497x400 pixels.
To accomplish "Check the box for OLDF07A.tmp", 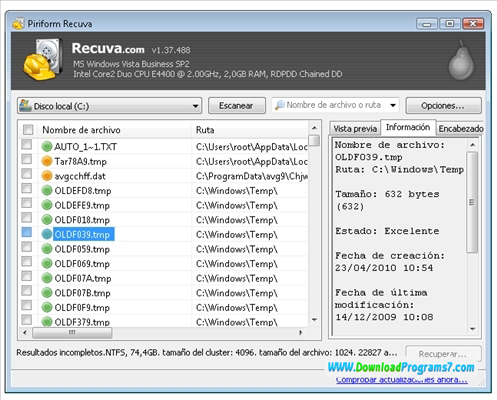I will tap(27, 276).
